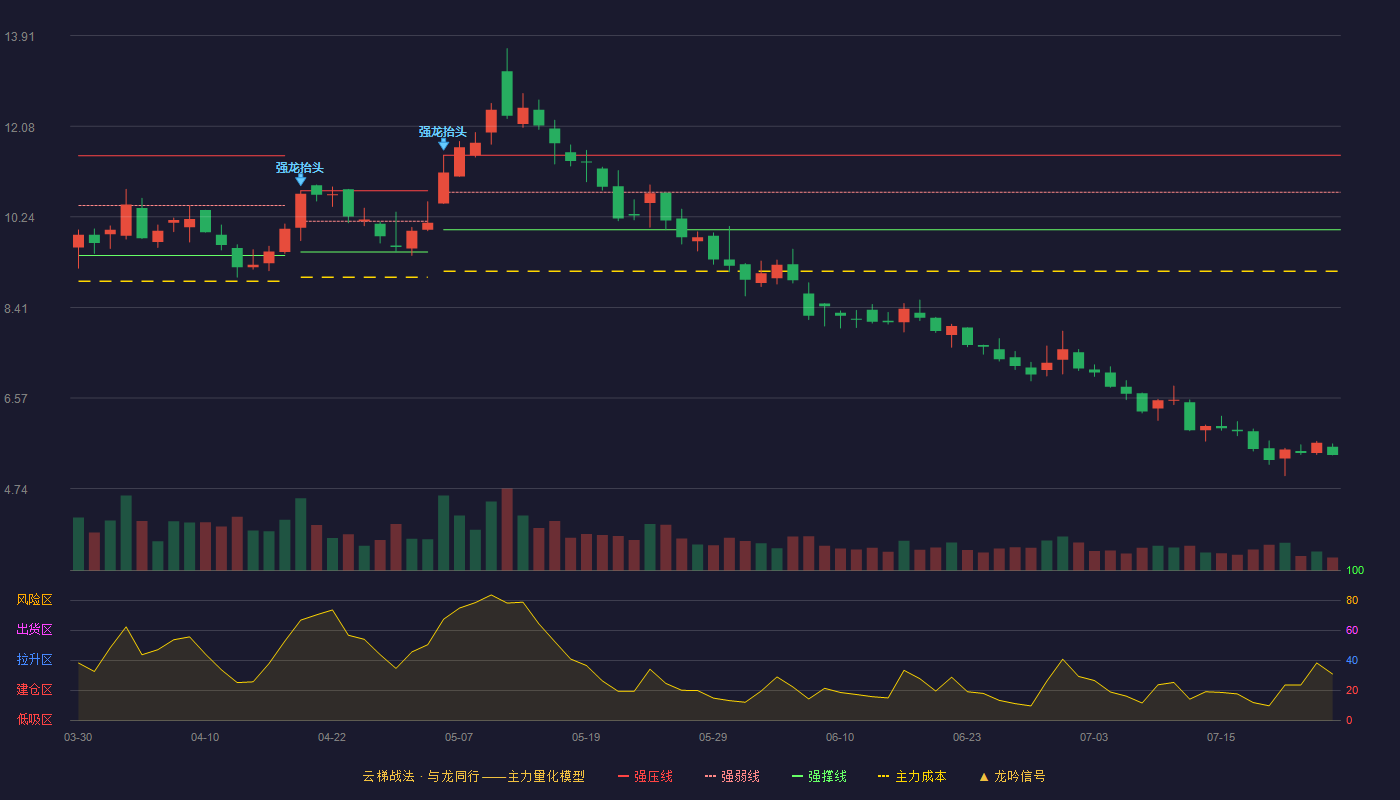Click the 05-07 date label

[x=459, y=737]
